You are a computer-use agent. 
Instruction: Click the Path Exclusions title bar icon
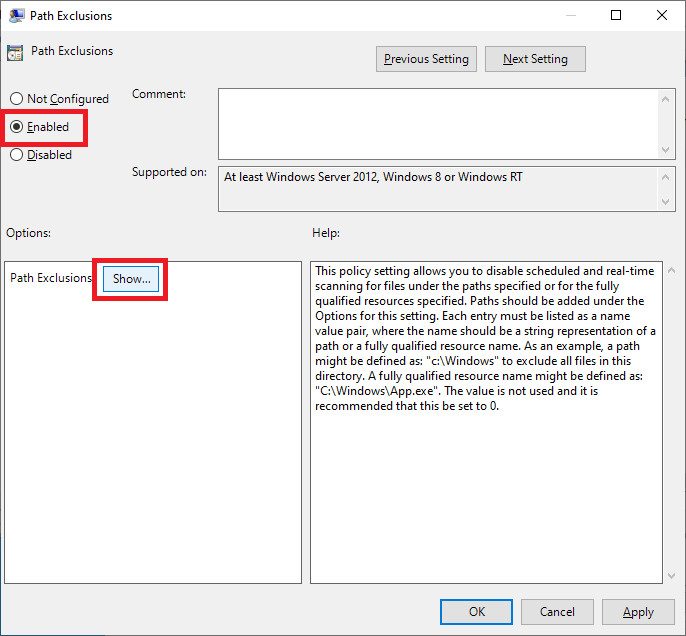click(x=16, y=16)
